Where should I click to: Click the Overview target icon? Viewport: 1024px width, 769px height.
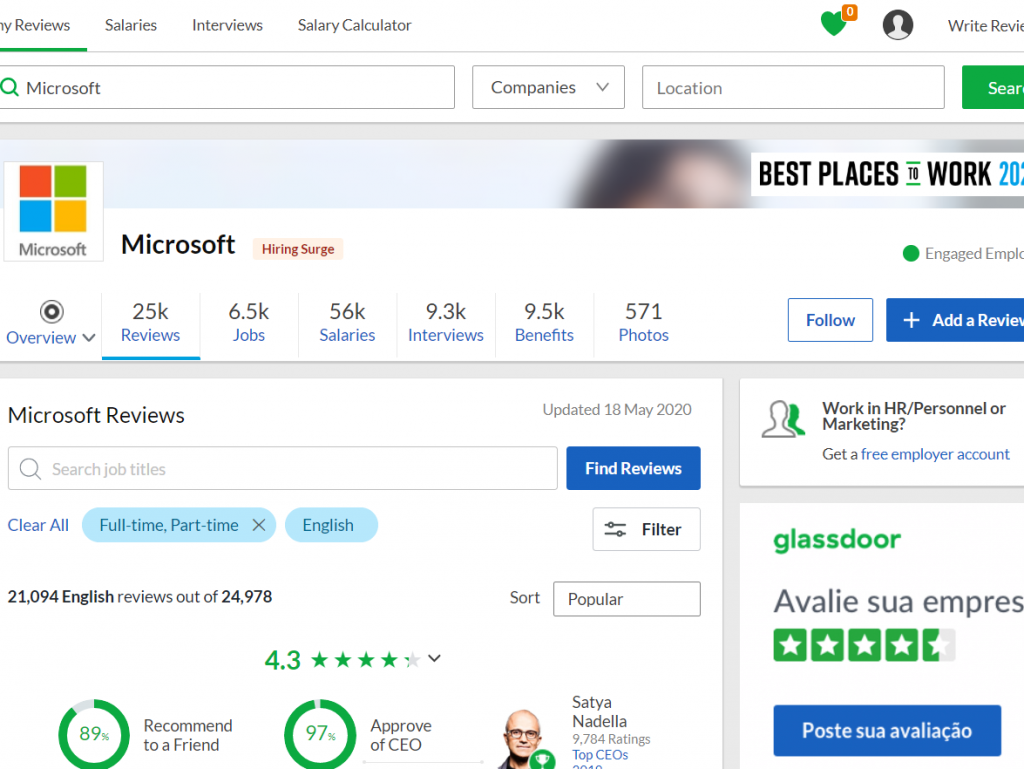(52, 311)
